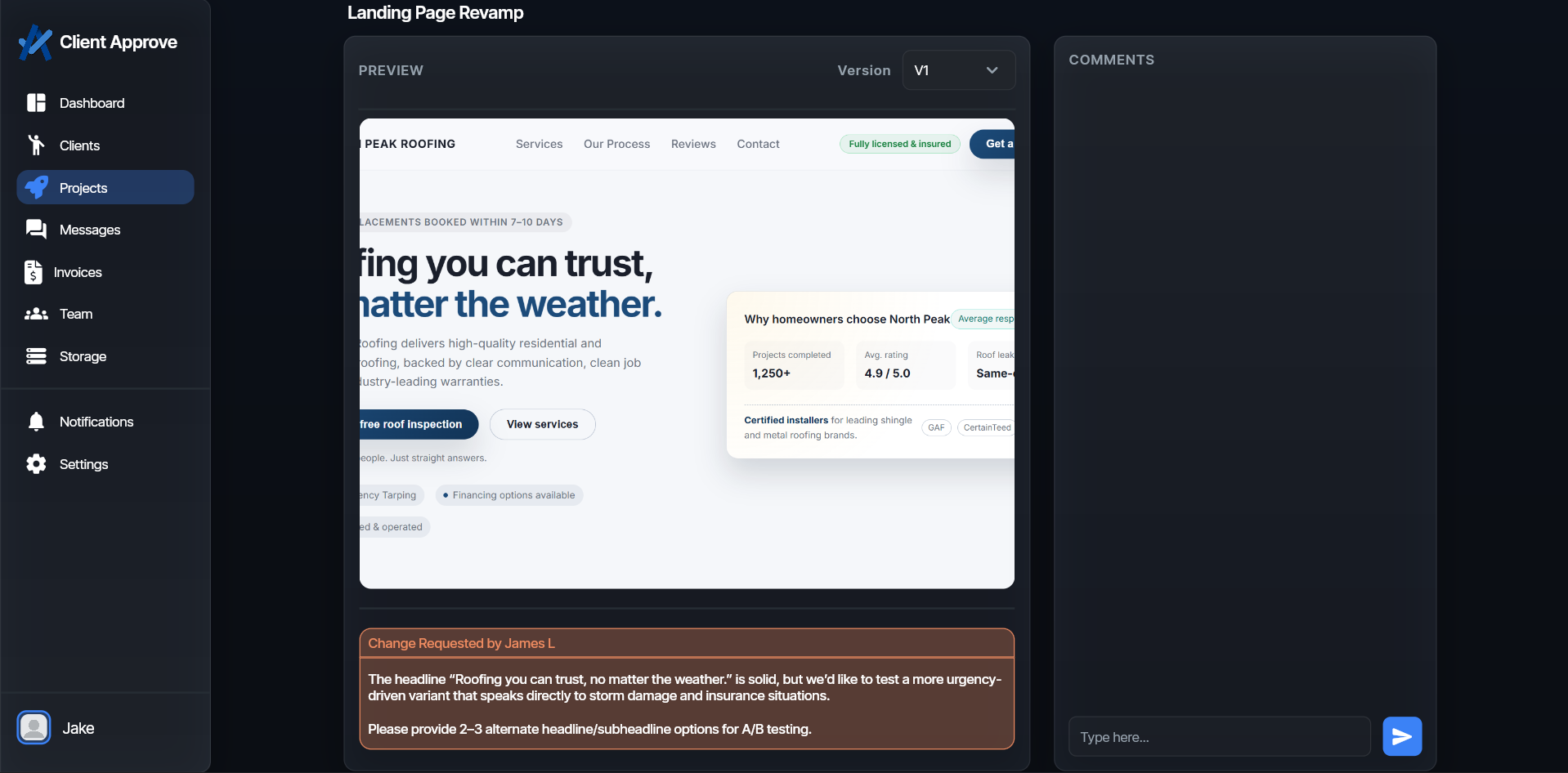Open Jake's profile avatar

tap(34, 727)
